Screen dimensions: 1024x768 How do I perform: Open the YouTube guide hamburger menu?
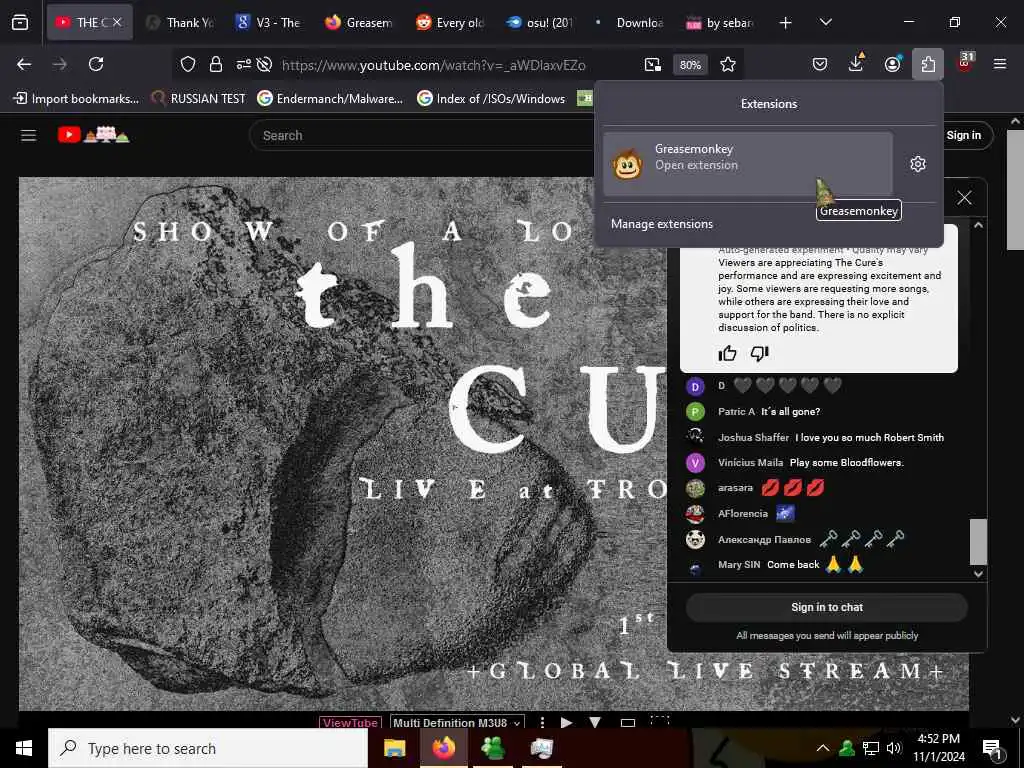point(28,135)
